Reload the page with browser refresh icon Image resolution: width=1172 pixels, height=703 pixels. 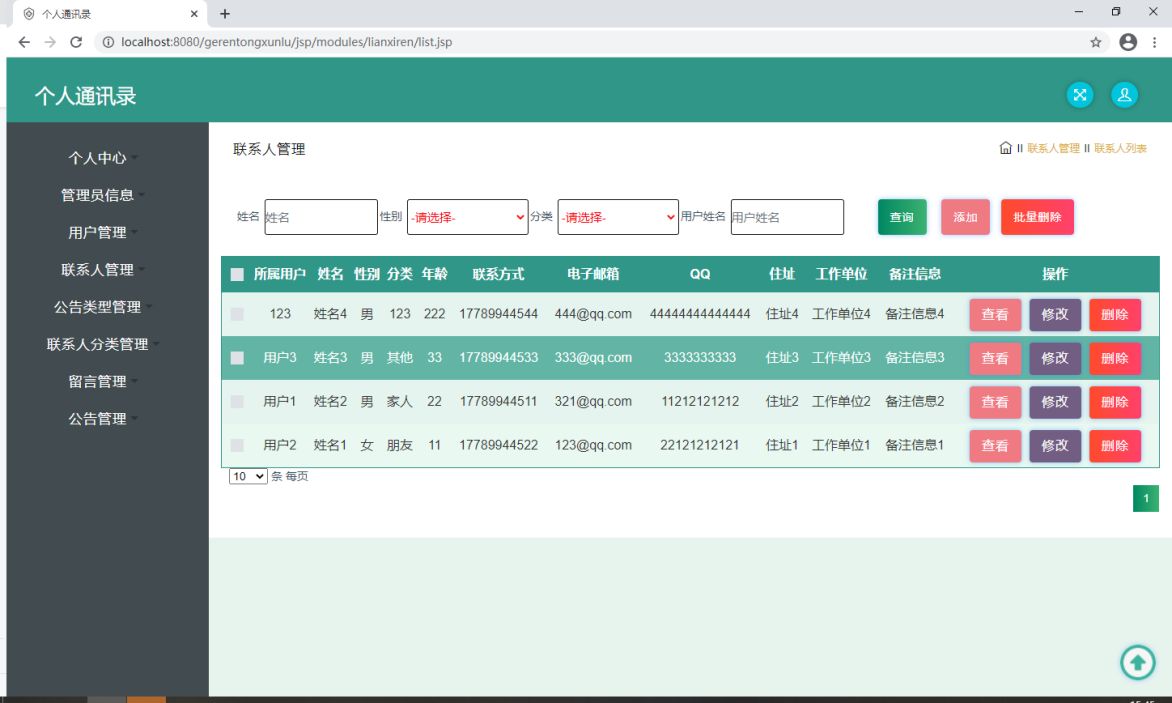76,42
